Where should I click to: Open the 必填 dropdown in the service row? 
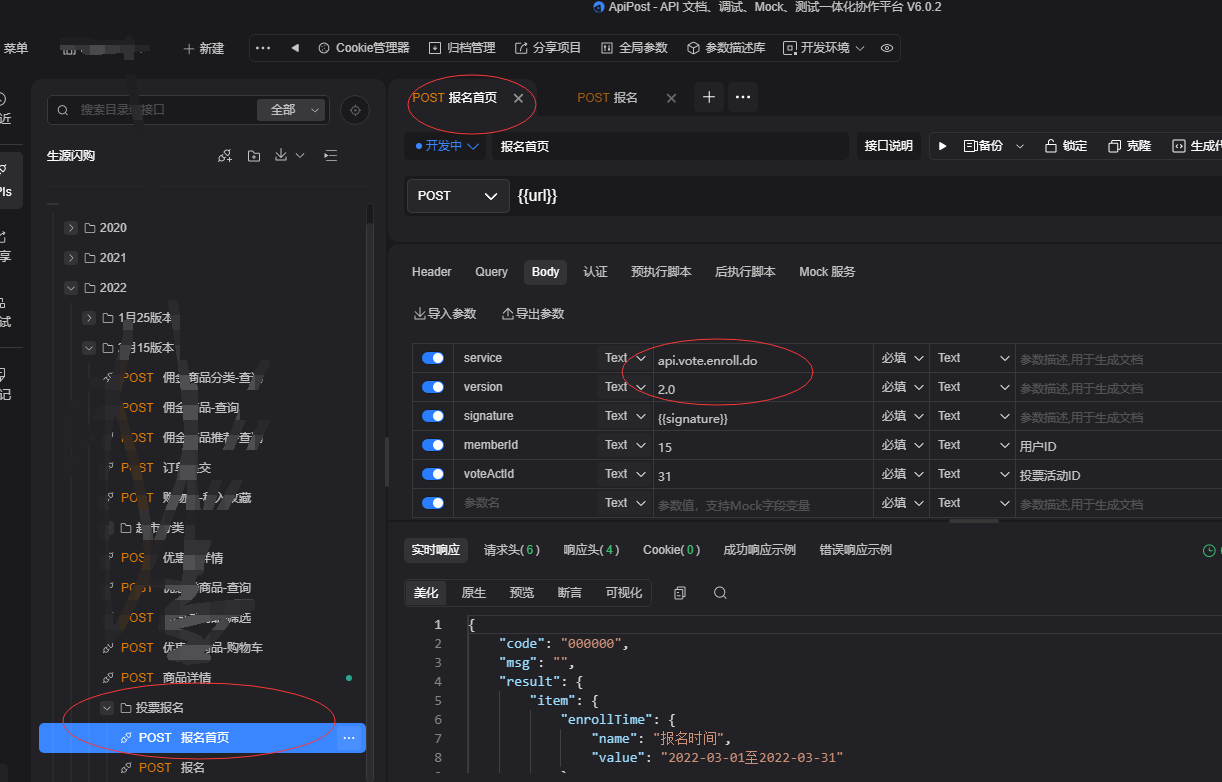[901, 358]
